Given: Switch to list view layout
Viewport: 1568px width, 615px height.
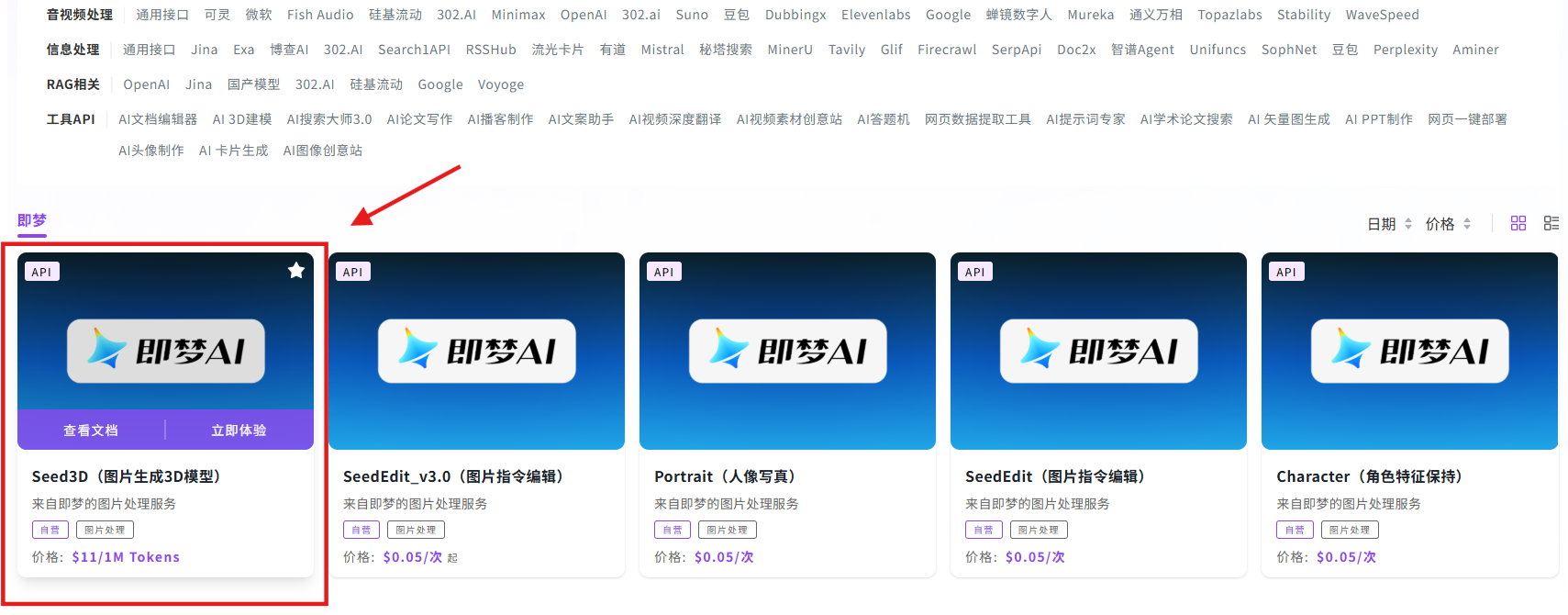Looking at the screenshot, I should click(x=1551, y=223).
